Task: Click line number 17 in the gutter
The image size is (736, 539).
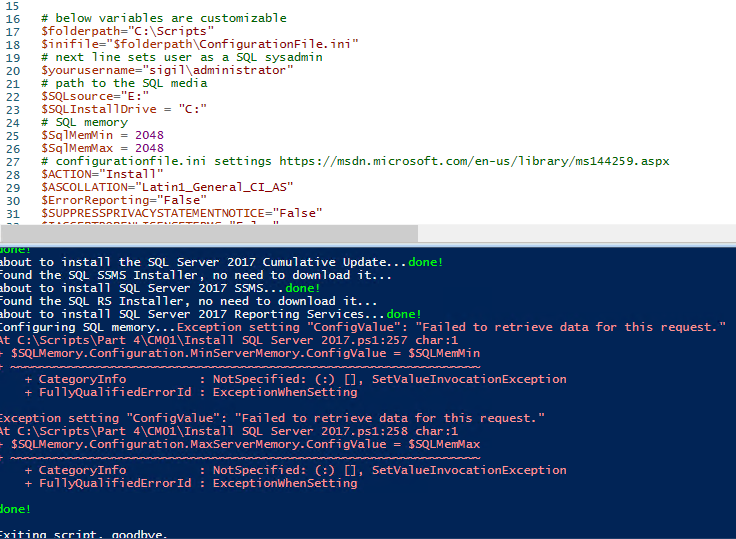Action: coord(13,31)
